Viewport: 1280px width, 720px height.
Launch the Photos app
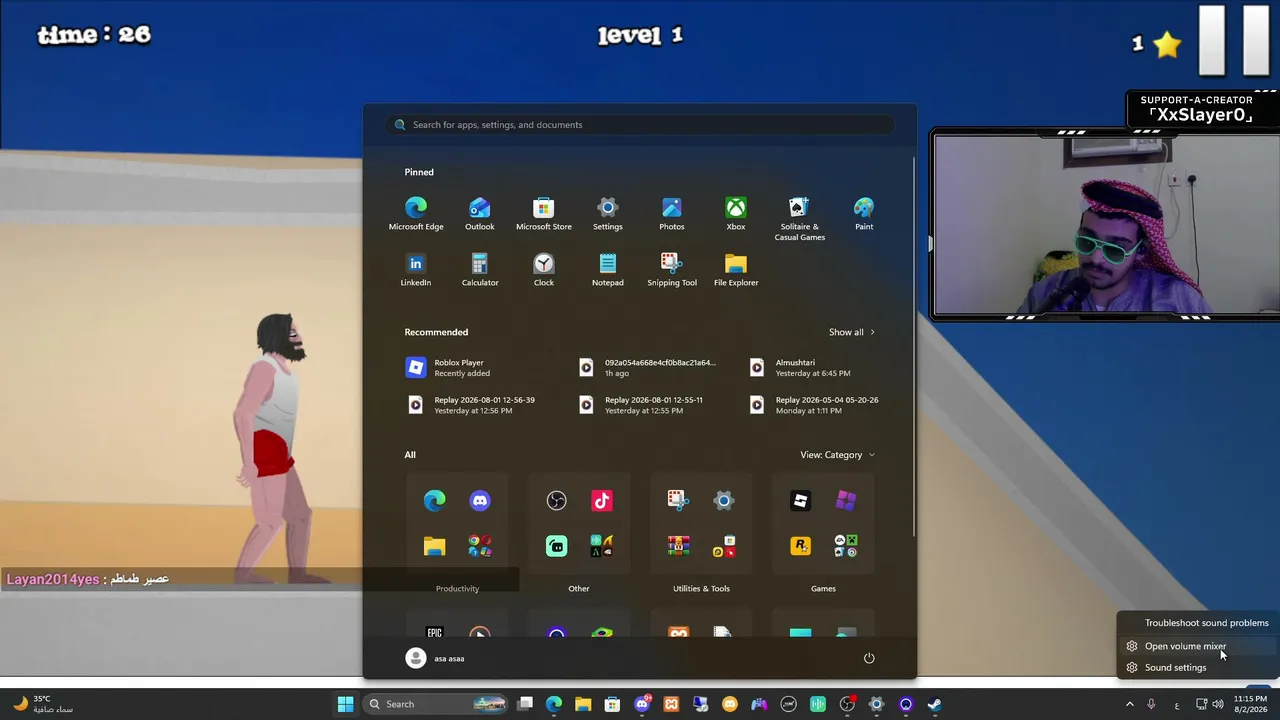pyautogui.click(x=672, y=214)
